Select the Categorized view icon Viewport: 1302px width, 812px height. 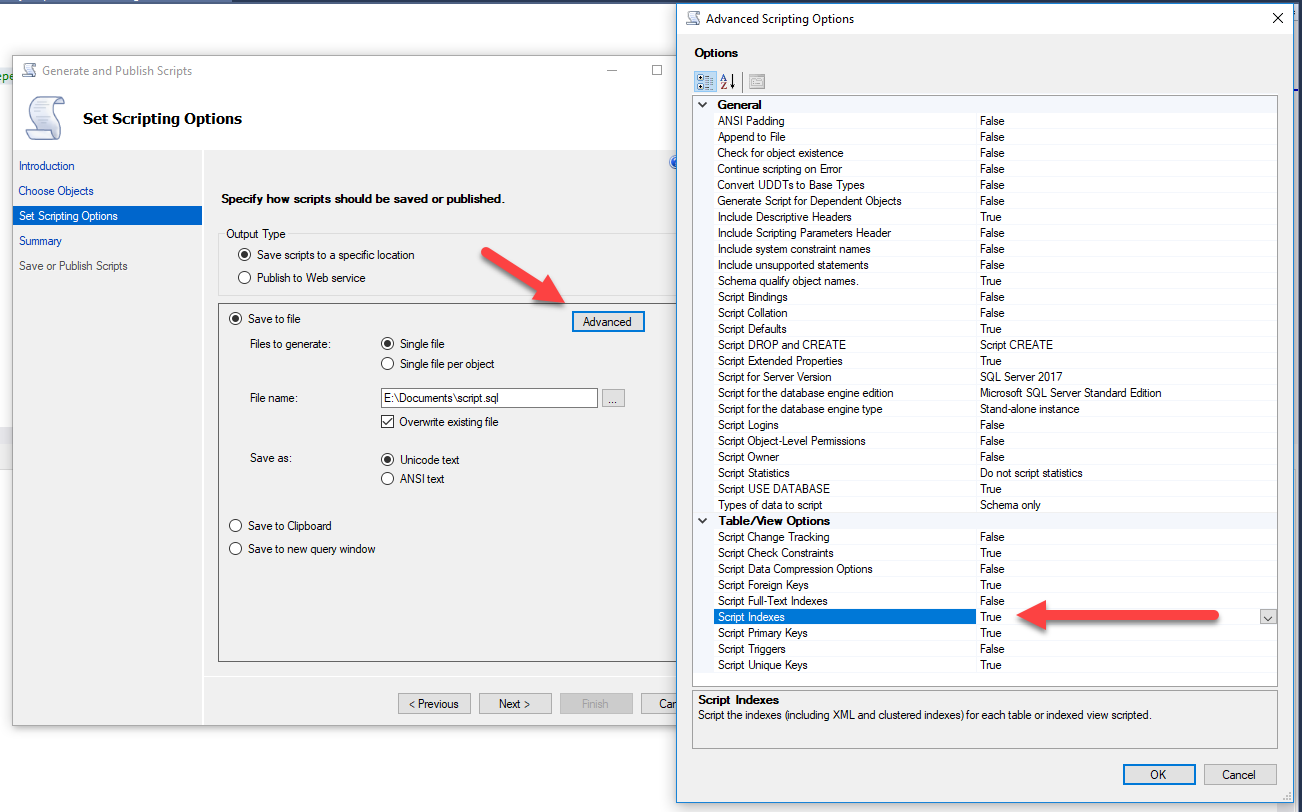tap(705, 82)
